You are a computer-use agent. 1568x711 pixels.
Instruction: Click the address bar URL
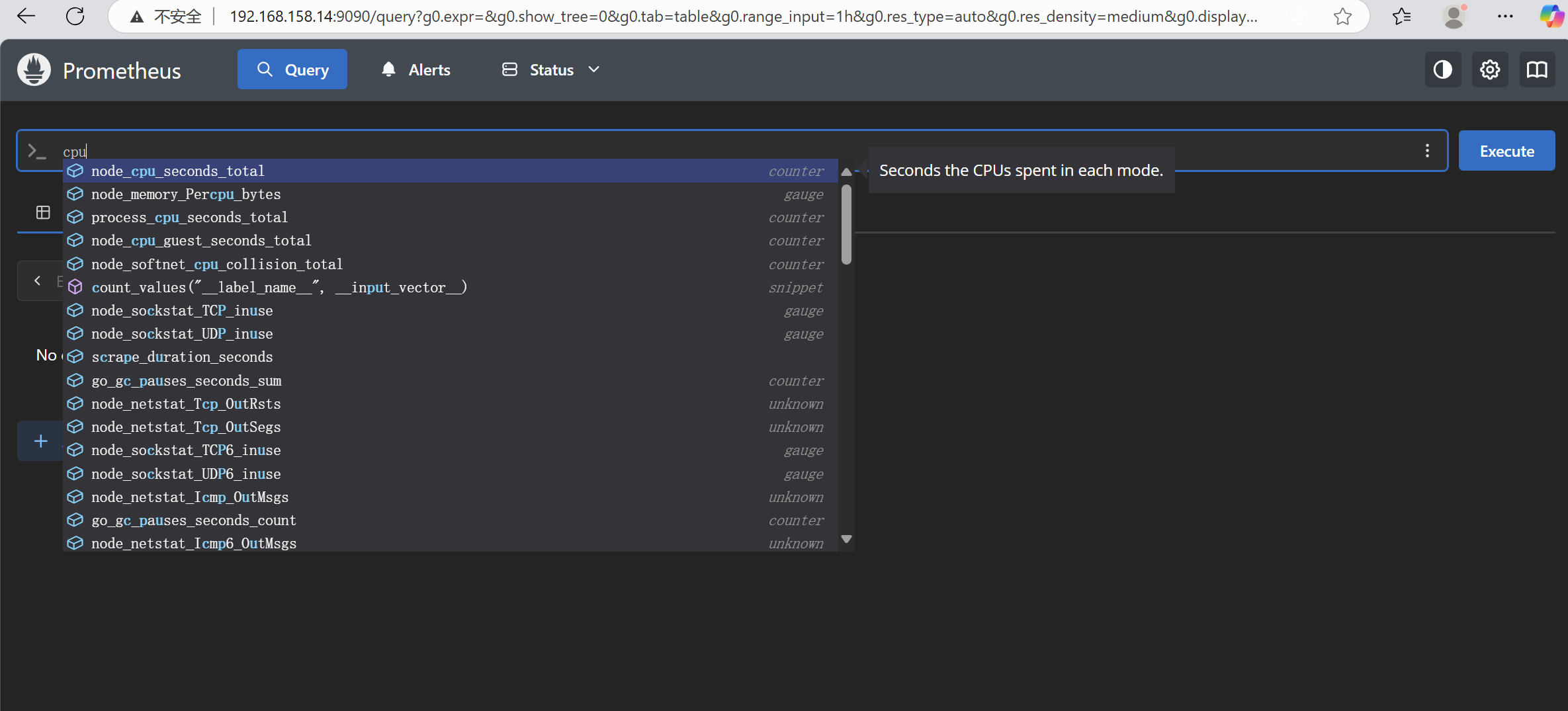coord(743,17)
